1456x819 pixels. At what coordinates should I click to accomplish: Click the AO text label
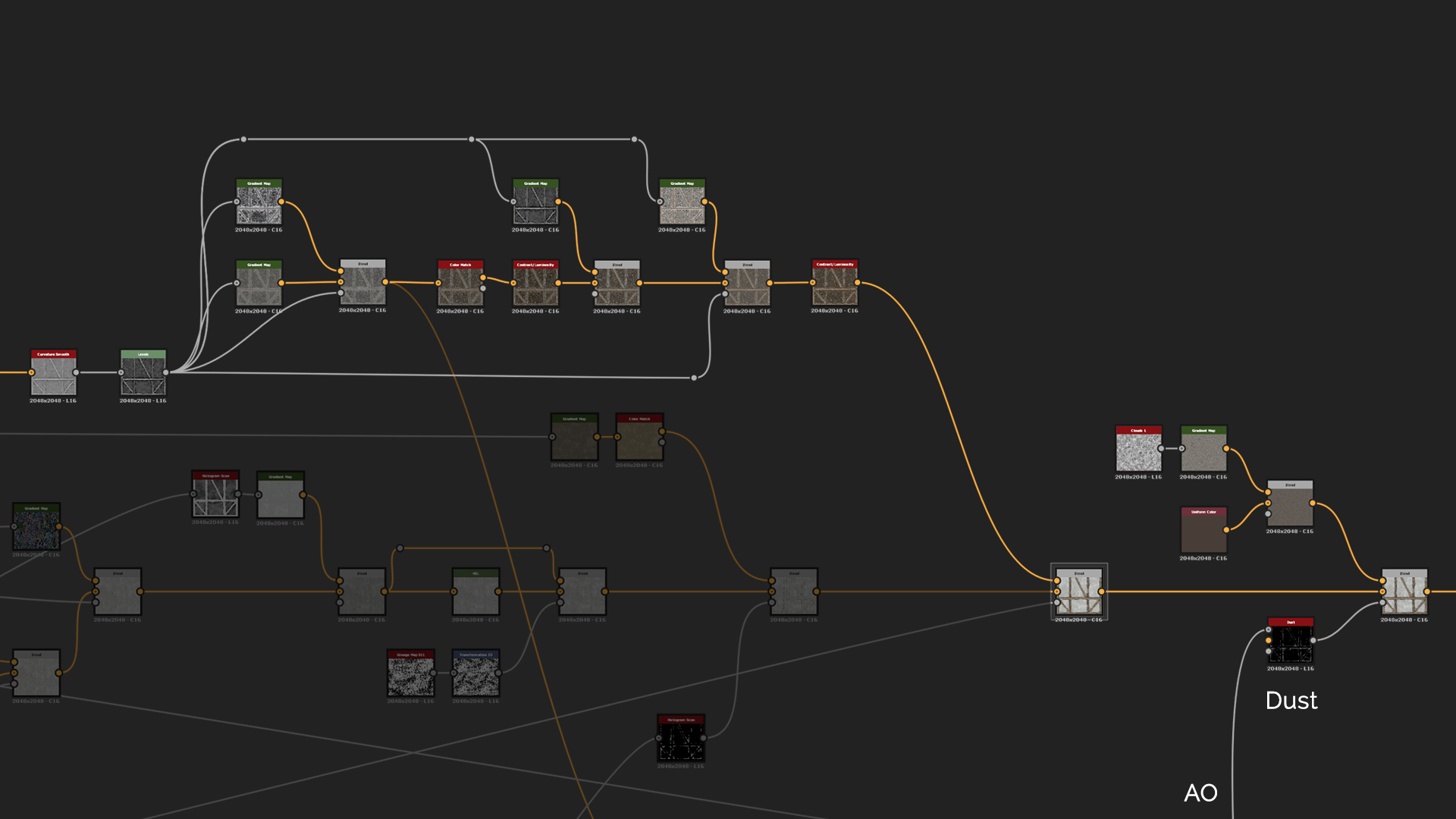click(1200, 793)
